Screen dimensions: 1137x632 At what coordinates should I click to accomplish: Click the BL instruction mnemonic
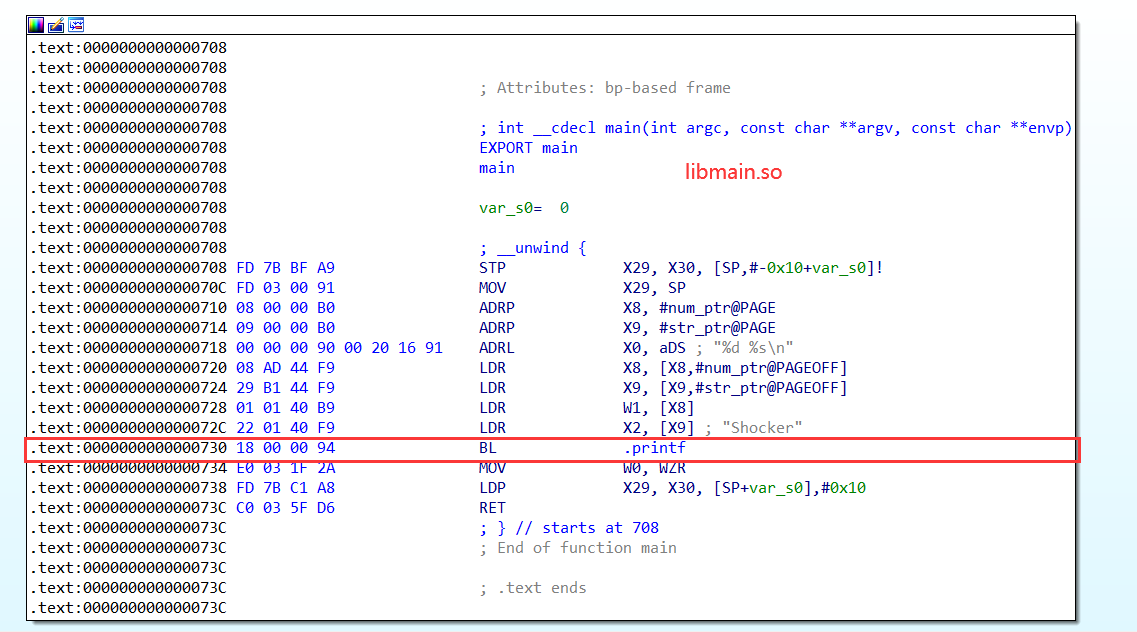tap(488, 448)
